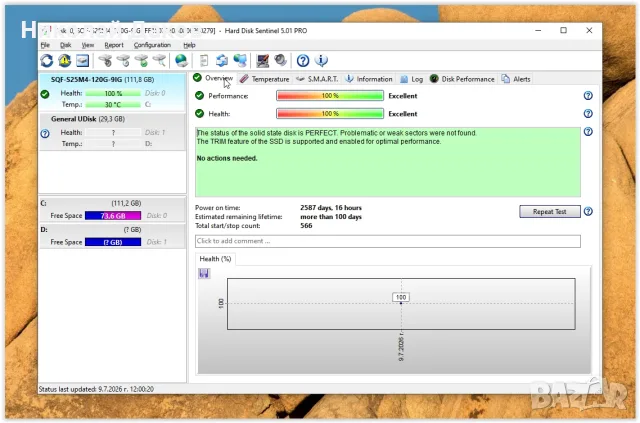The height and width of the screenshot is (423, 640).
Task: Open the blue question mark help toolbar icon
Action: tap(302, 61)
